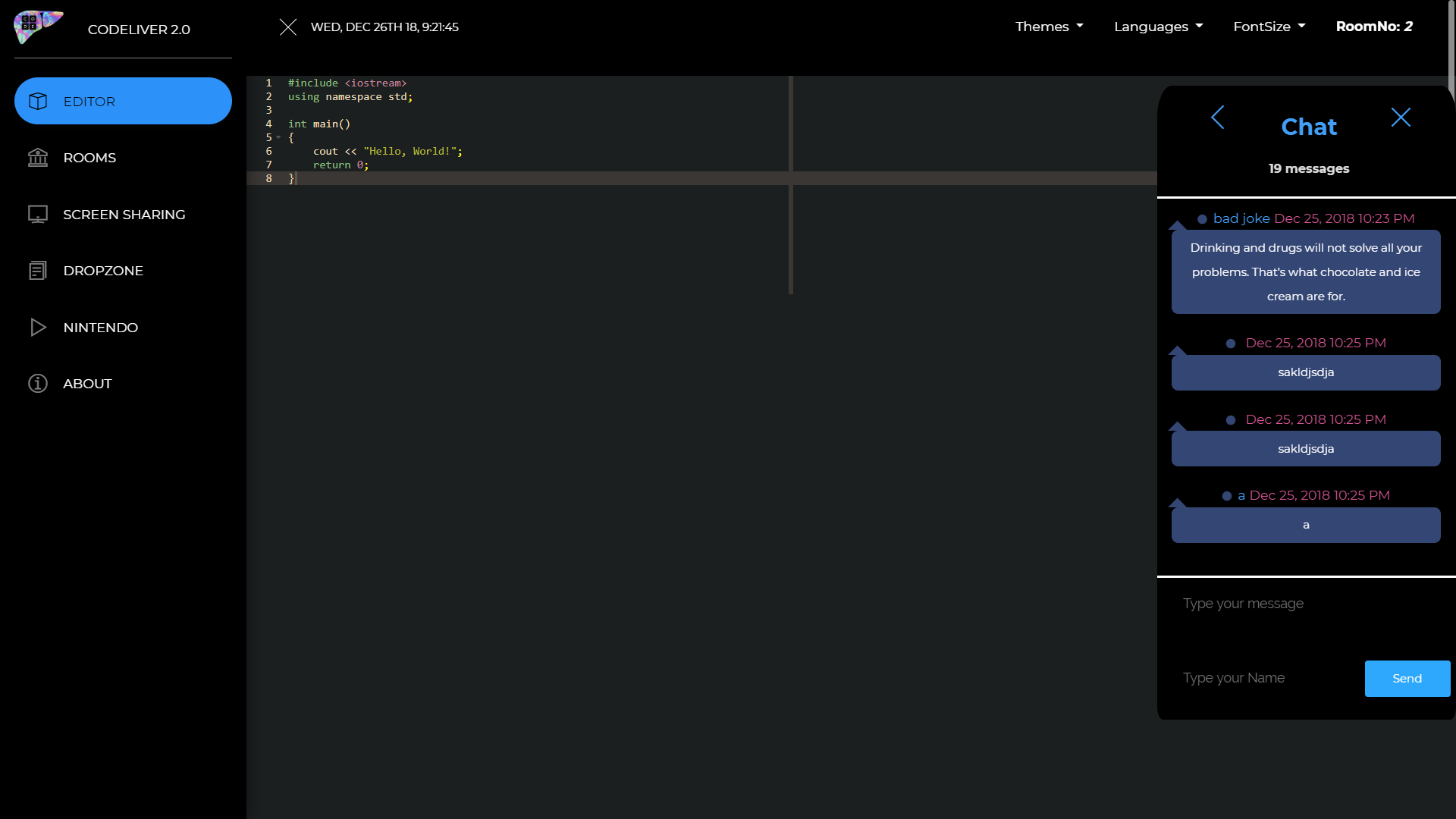1456x819 pixels.
Task: Click the Nintendo play triangle icon
Action: (x=38, y=328)
